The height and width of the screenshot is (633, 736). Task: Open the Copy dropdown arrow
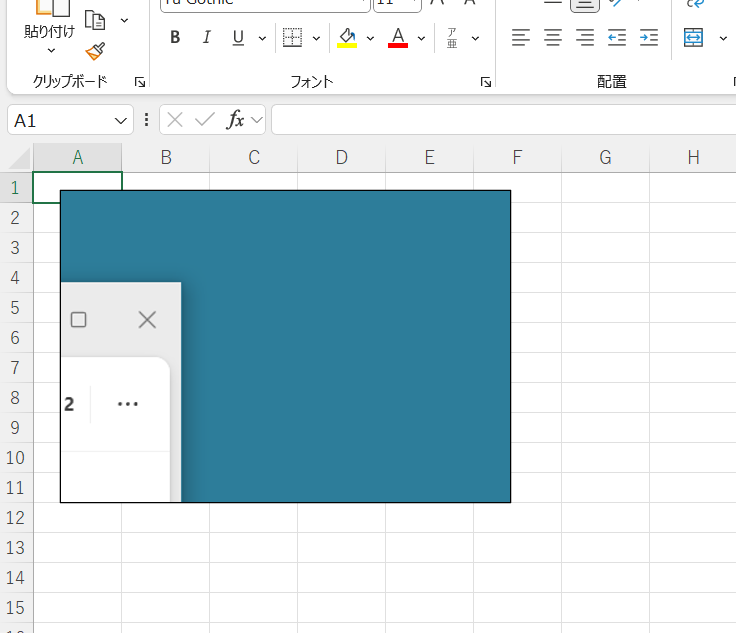(124, 20)
